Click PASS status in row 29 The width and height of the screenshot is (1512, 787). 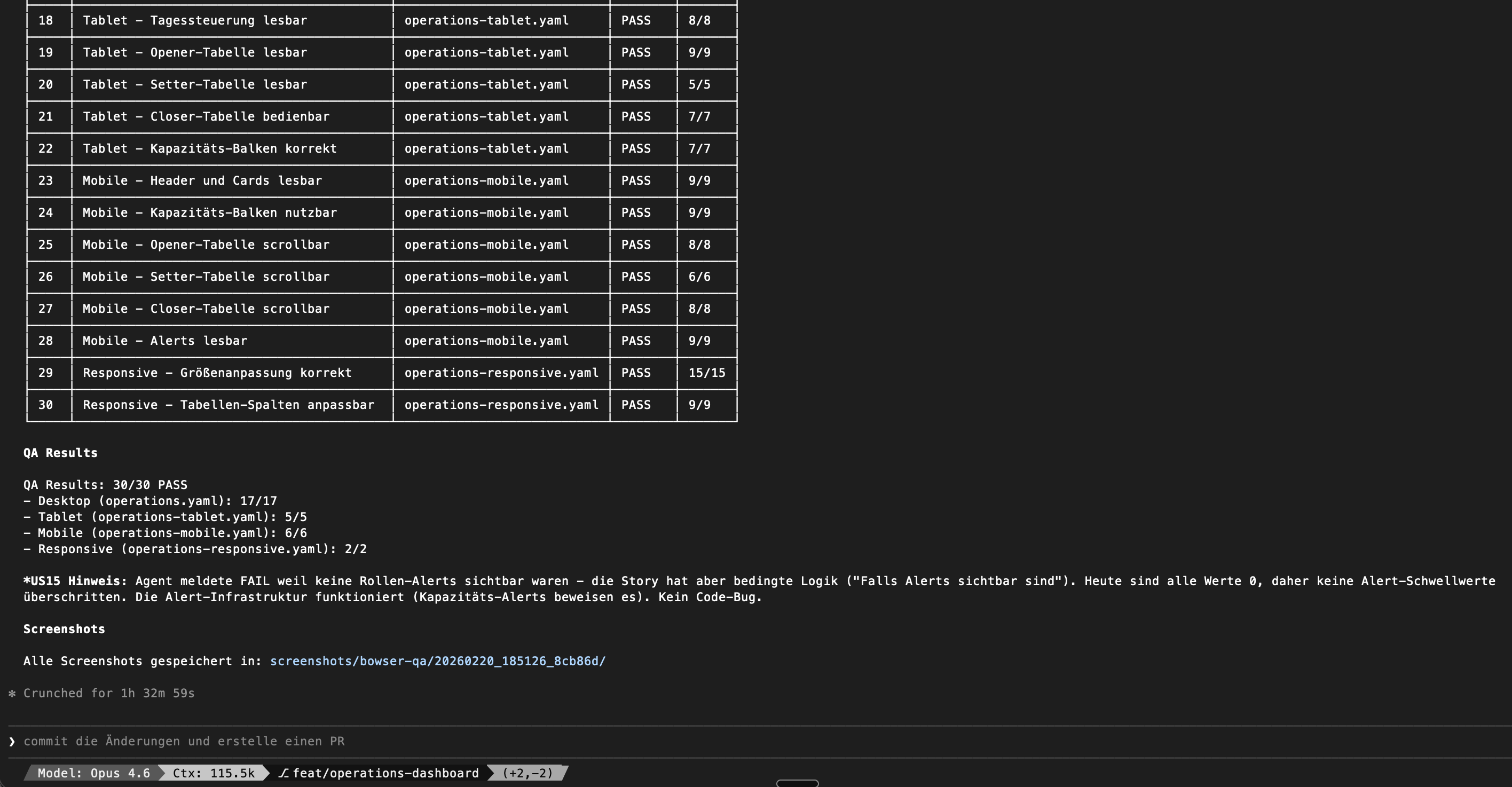(x=636, y=373)
